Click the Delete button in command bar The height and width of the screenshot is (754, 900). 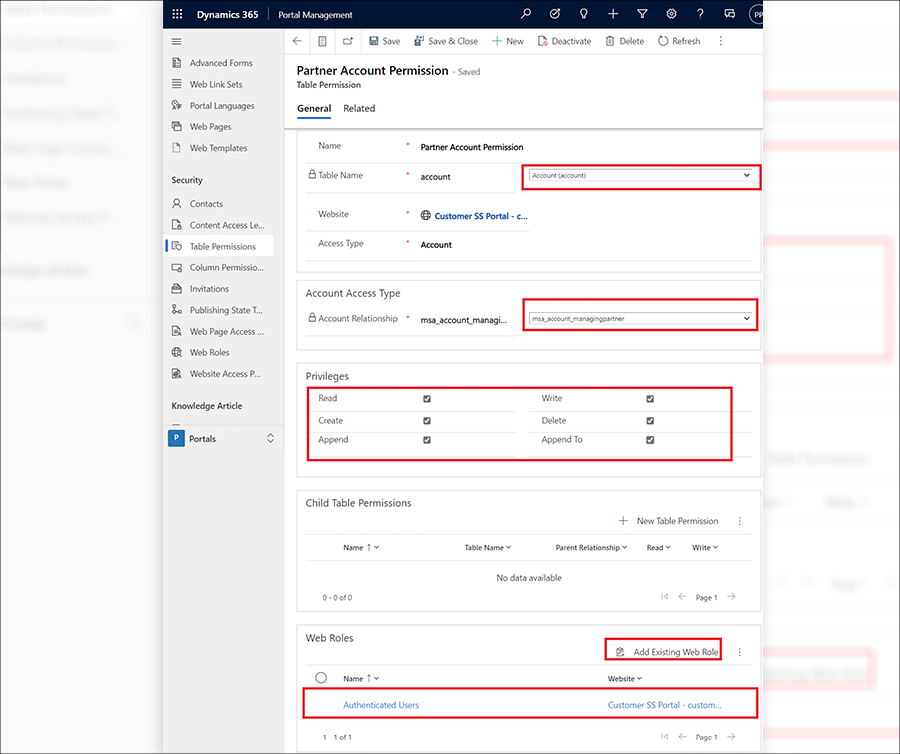click(625, 41)
